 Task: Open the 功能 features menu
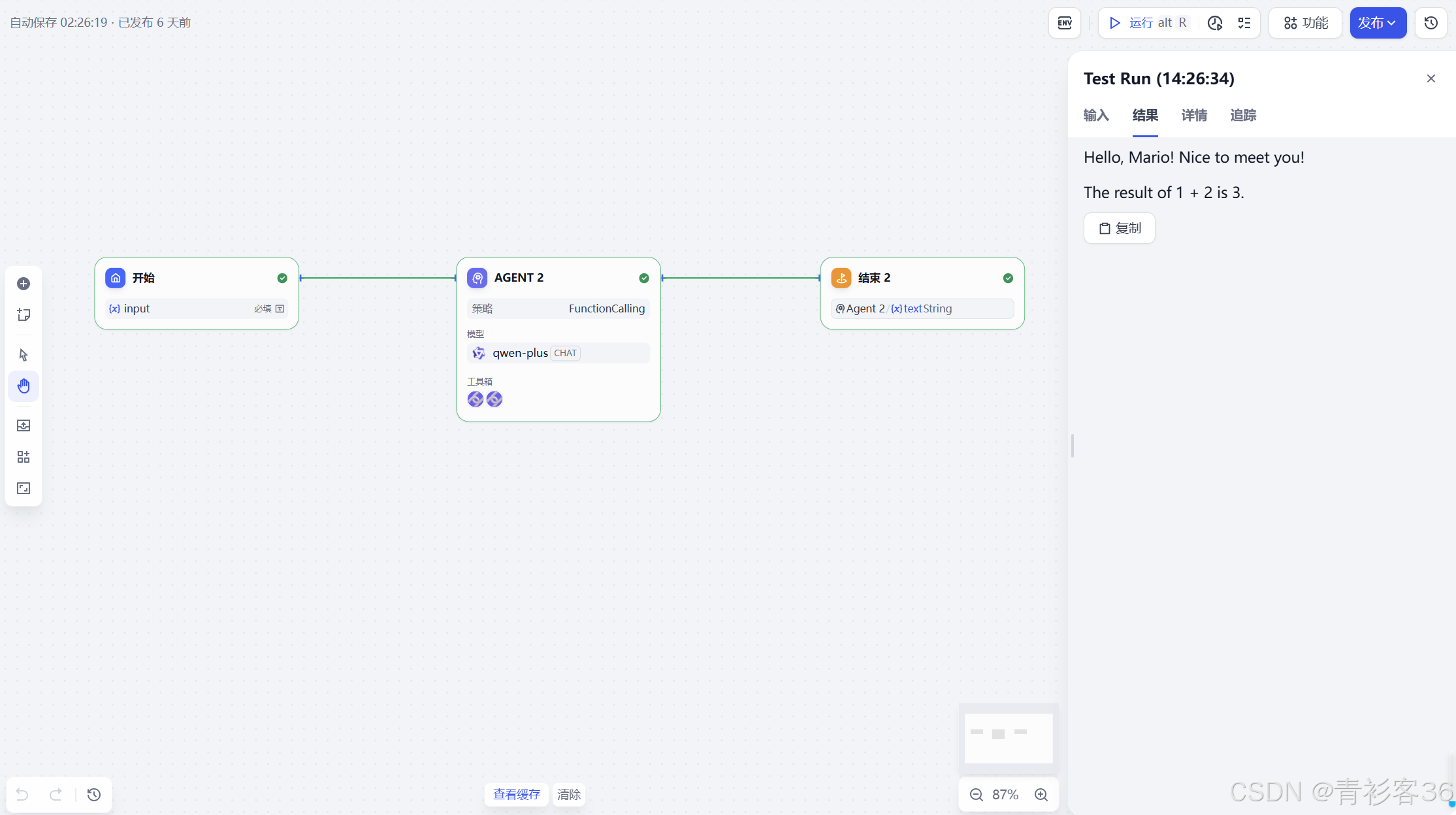tap(1306, 23)
